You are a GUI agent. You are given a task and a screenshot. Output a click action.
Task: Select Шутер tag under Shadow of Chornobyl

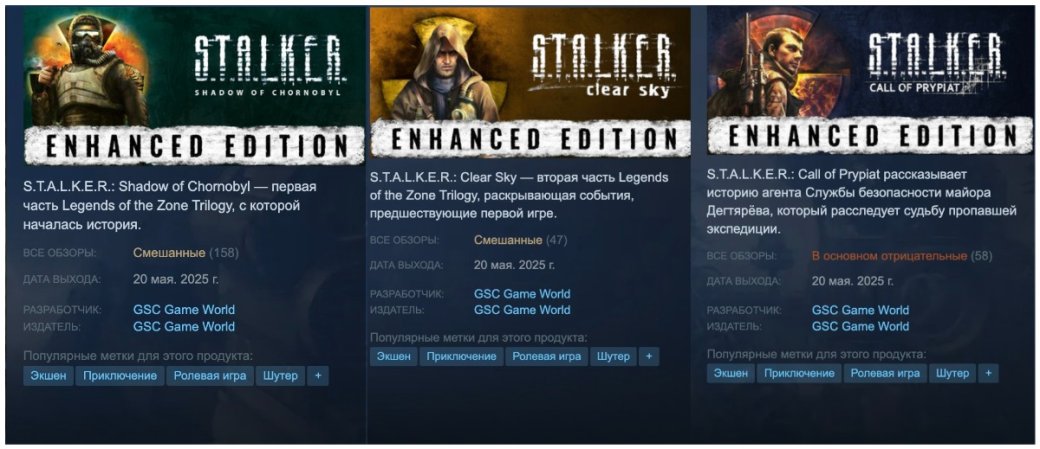tap(281, 376)
